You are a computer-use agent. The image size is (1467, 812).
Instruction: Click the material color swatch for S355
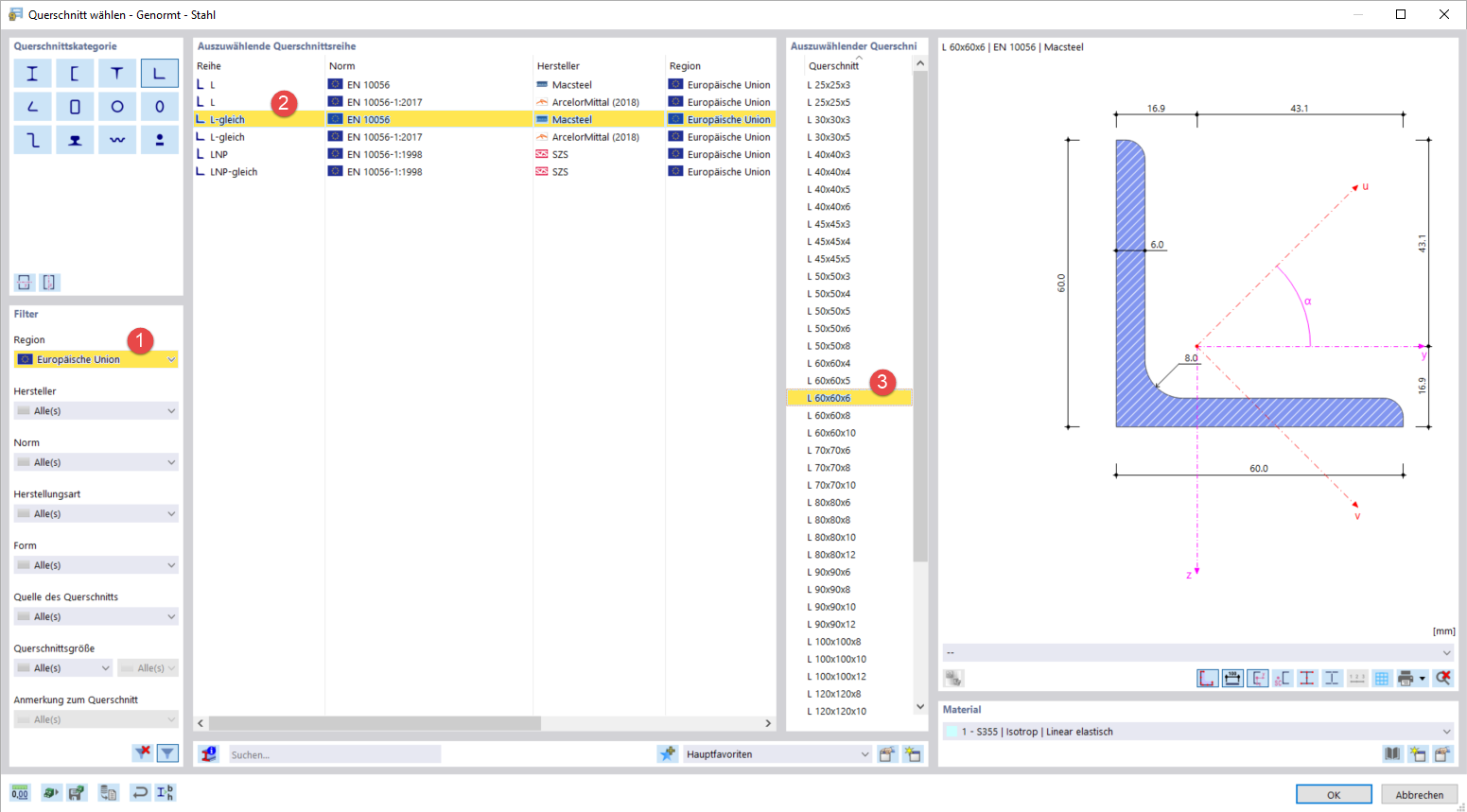tap(951, 732)
